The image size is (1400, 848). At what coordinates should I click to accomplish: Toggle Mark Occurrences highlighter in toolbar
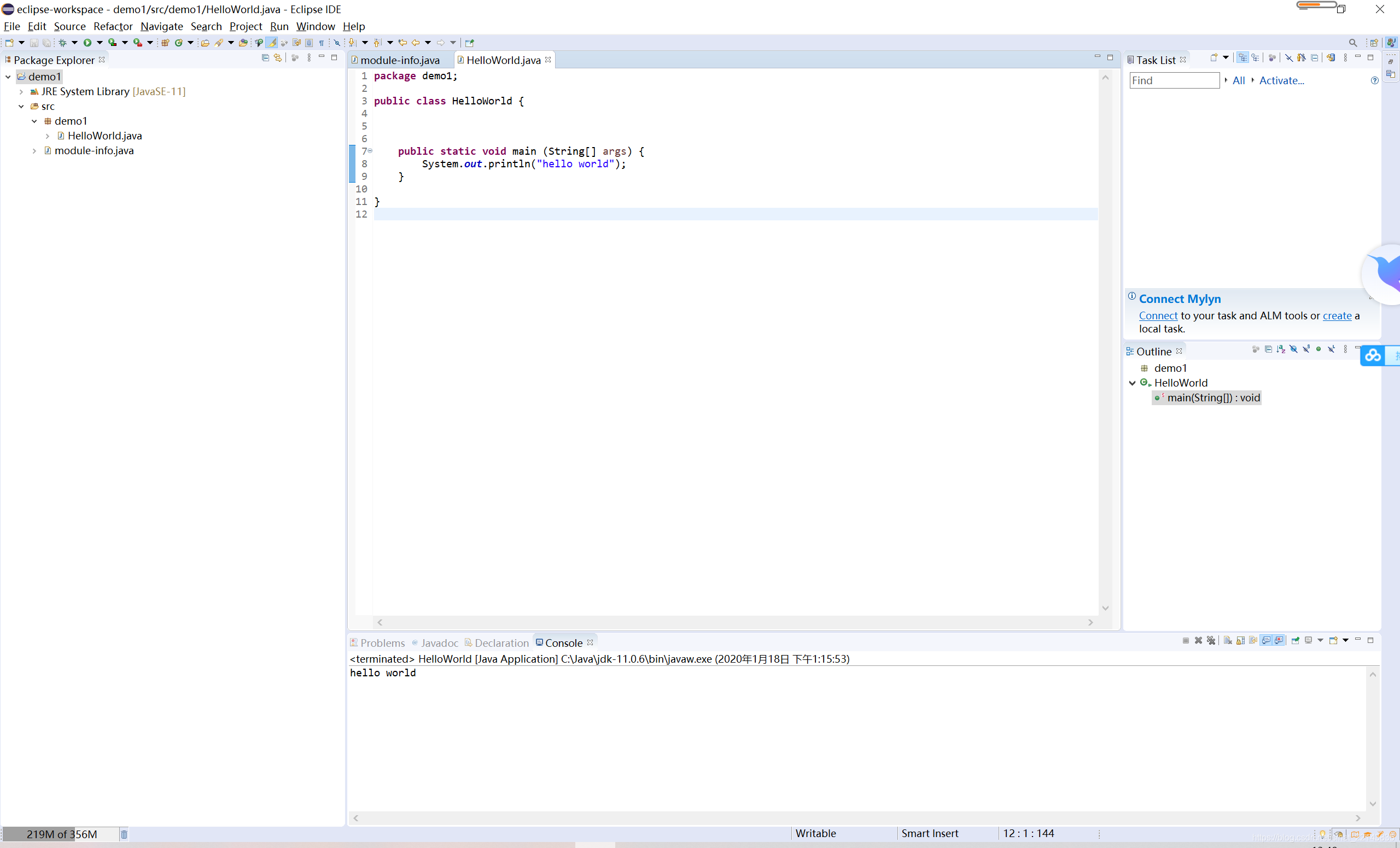coord(272,43)
